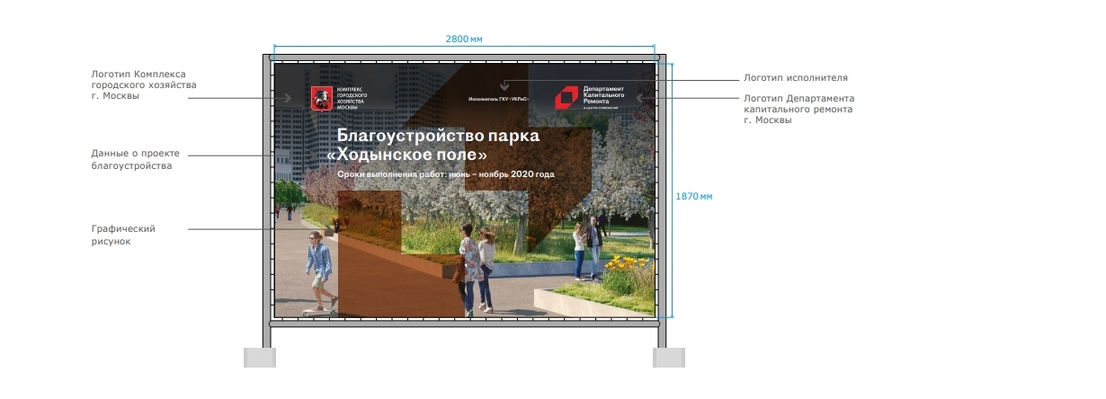Click the 'Логотип Комплекса городского хозяйства' annotation
This screenshot has height=399, width=1106.
(x=144, y=85)
